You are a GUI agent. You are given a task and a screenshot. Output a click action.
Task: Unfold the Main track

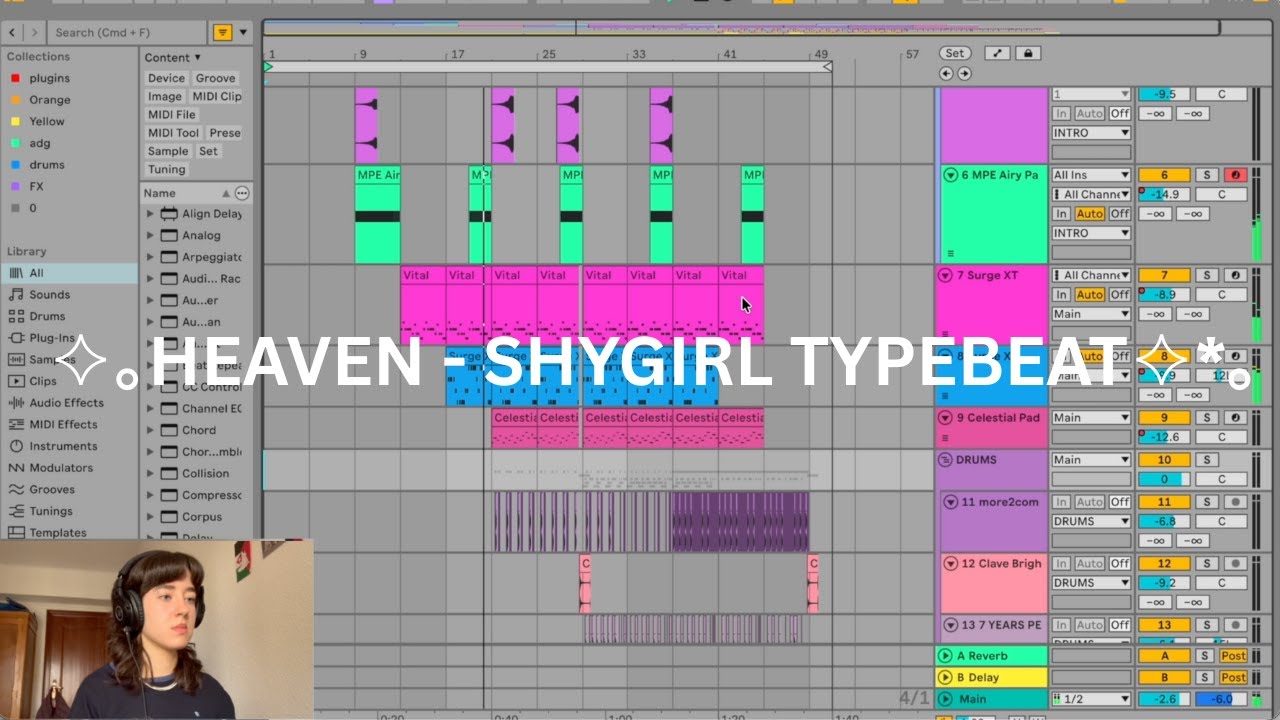(x=945, y=699)
